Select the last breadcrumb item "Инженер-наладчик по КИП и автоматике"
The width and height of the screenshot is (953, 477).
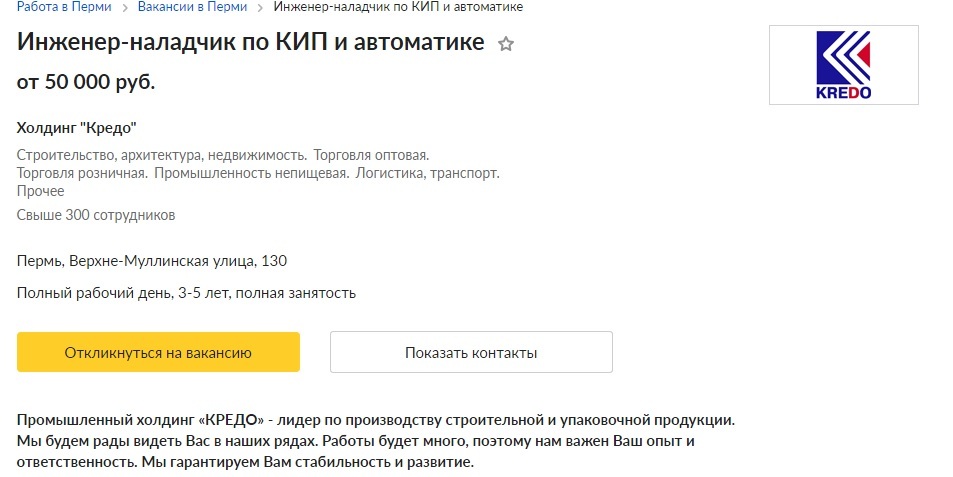click(x=397, y=7)
